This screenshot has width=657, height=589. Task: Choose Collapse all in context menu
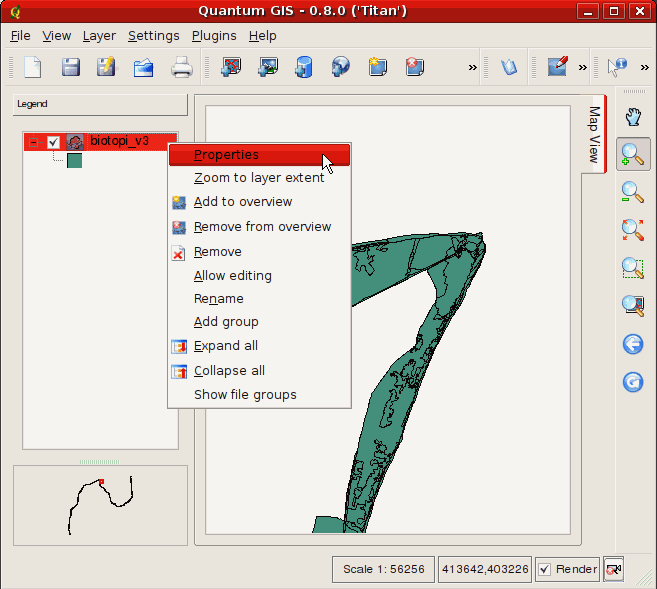coord(259,371)
